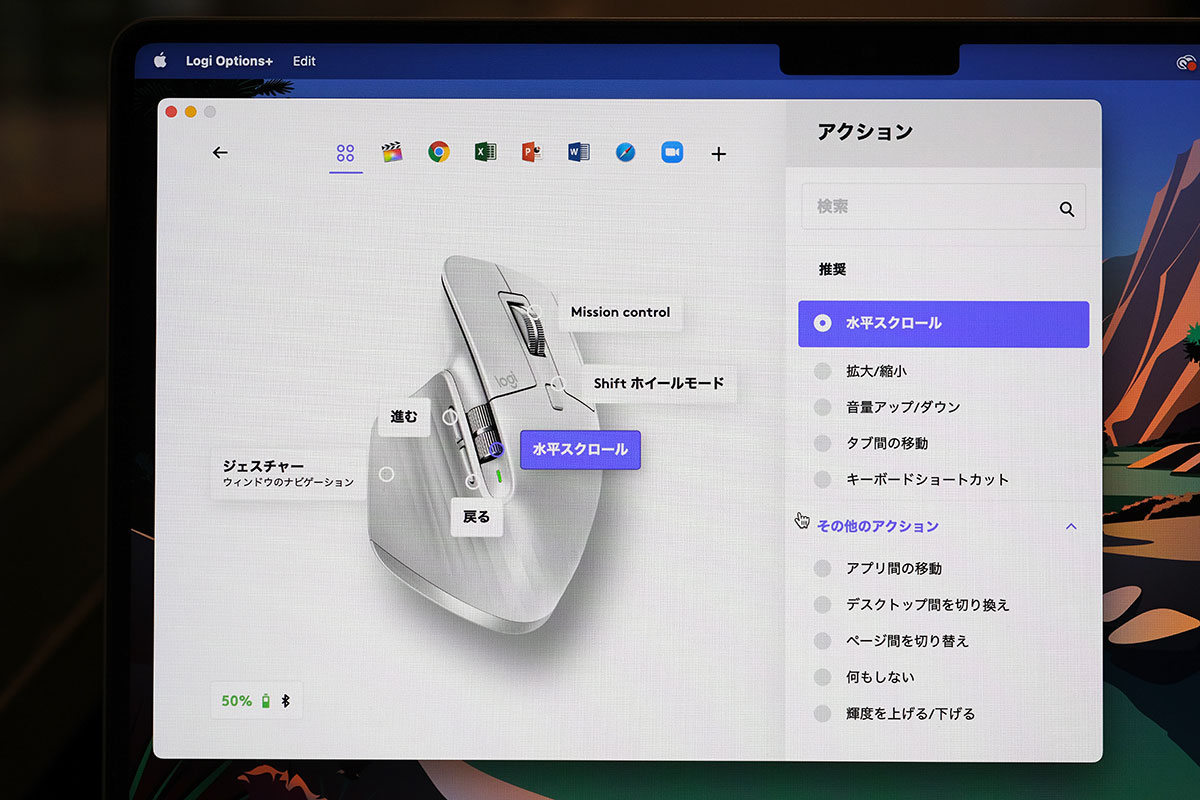1200x800 pixels.
Task: Focus the 検索 search field
Action: (x=943, y=207)
